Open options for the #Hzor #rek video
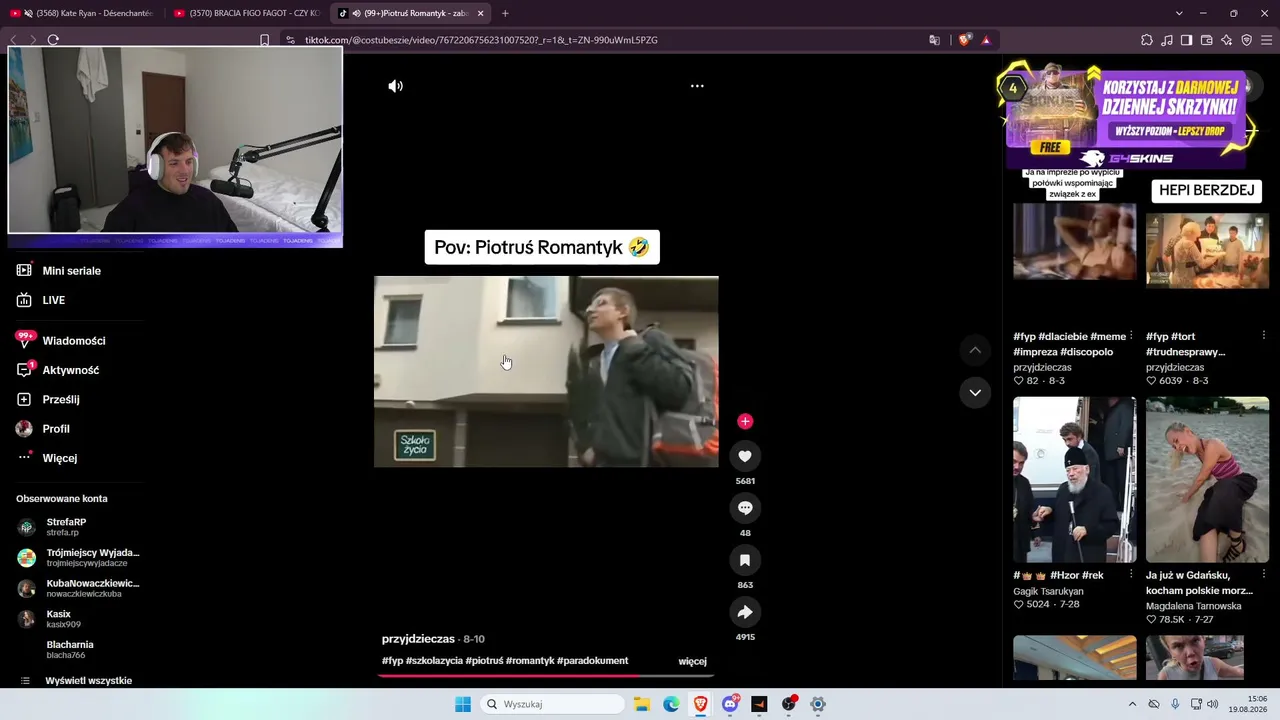Image resolution: width=1280 pixels, height=720 pixels. pos(1131,575)
